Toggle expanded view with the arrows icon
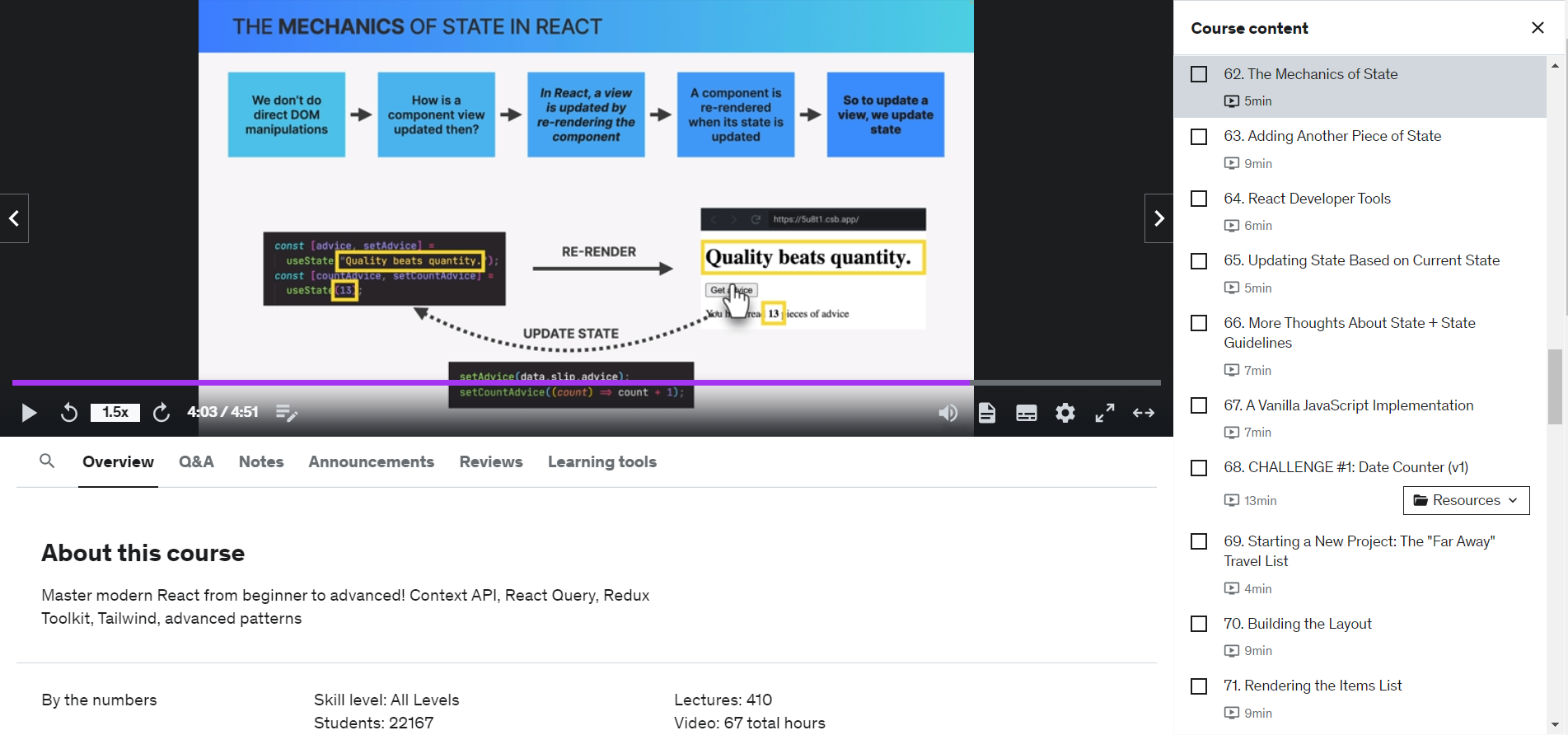The image size is (1568, 735). pos(1144,413)
